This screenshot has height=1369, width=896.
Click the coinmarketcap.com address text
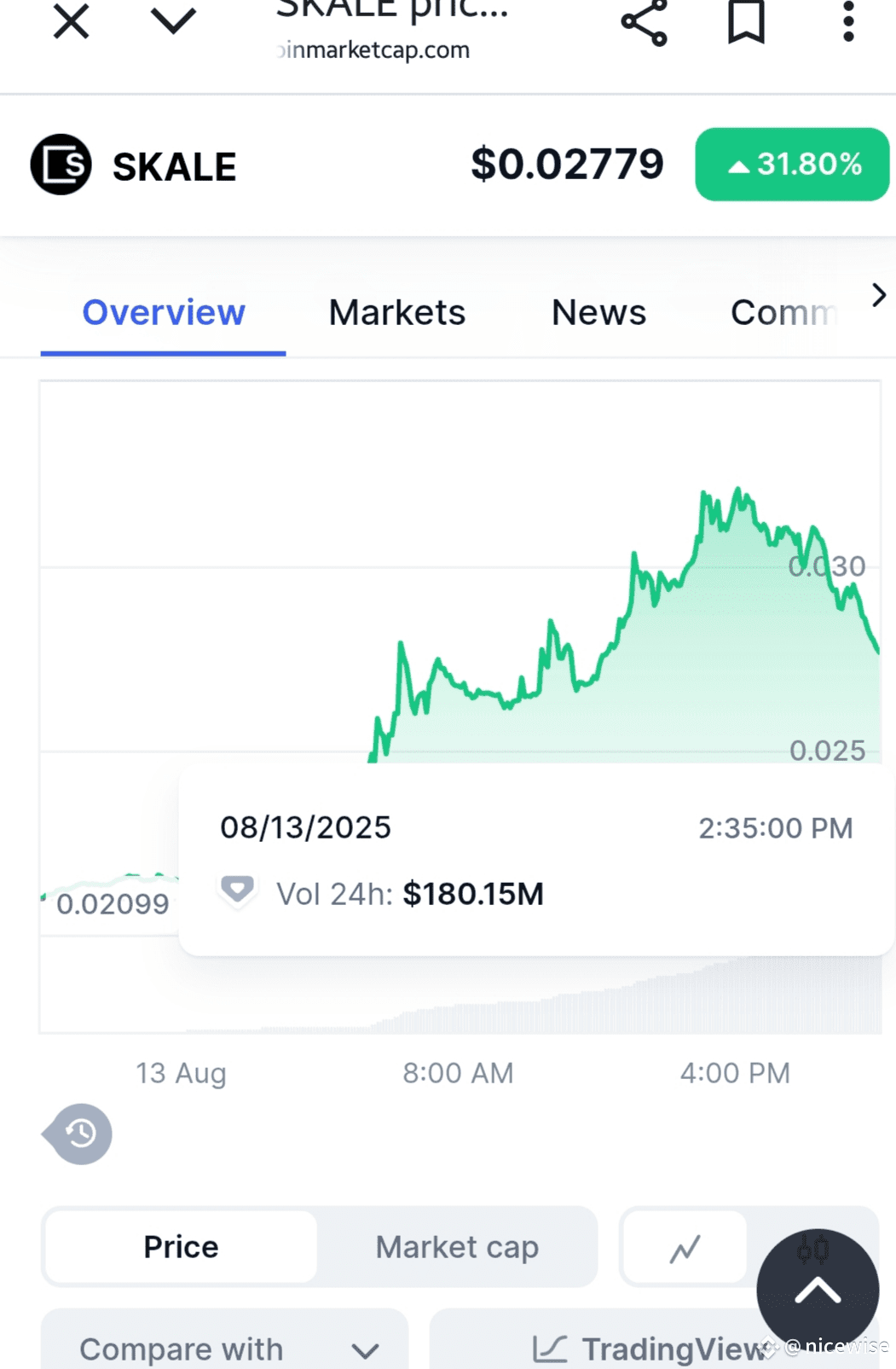[375, 50]
